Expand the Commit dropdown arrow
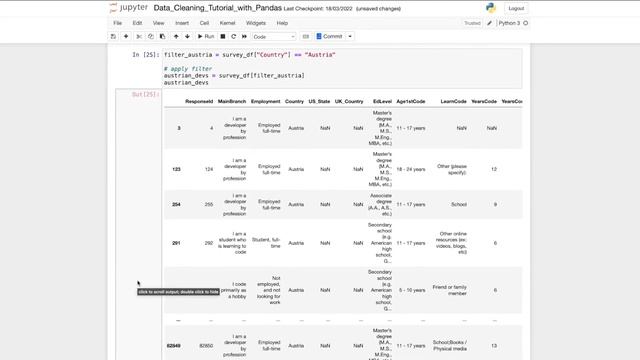 tap(350, 36)
